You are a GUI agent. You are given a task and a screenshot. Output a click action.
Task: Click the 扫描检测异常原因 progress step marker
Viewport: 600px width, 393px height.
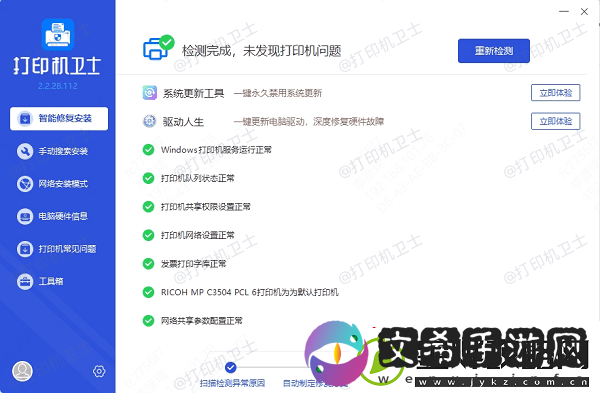(x=230, y=367)
